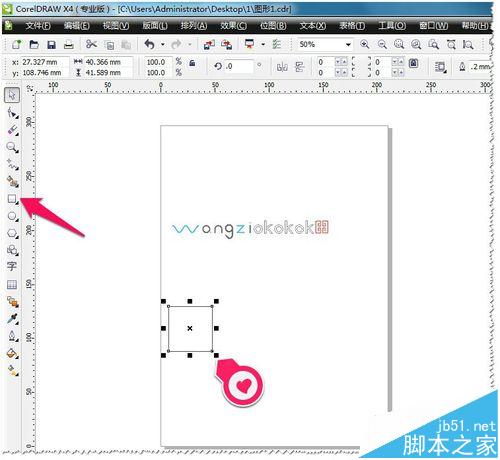500x460 pixels.
Task: Cut selection with the scissors icon
Action: (91, 44)
